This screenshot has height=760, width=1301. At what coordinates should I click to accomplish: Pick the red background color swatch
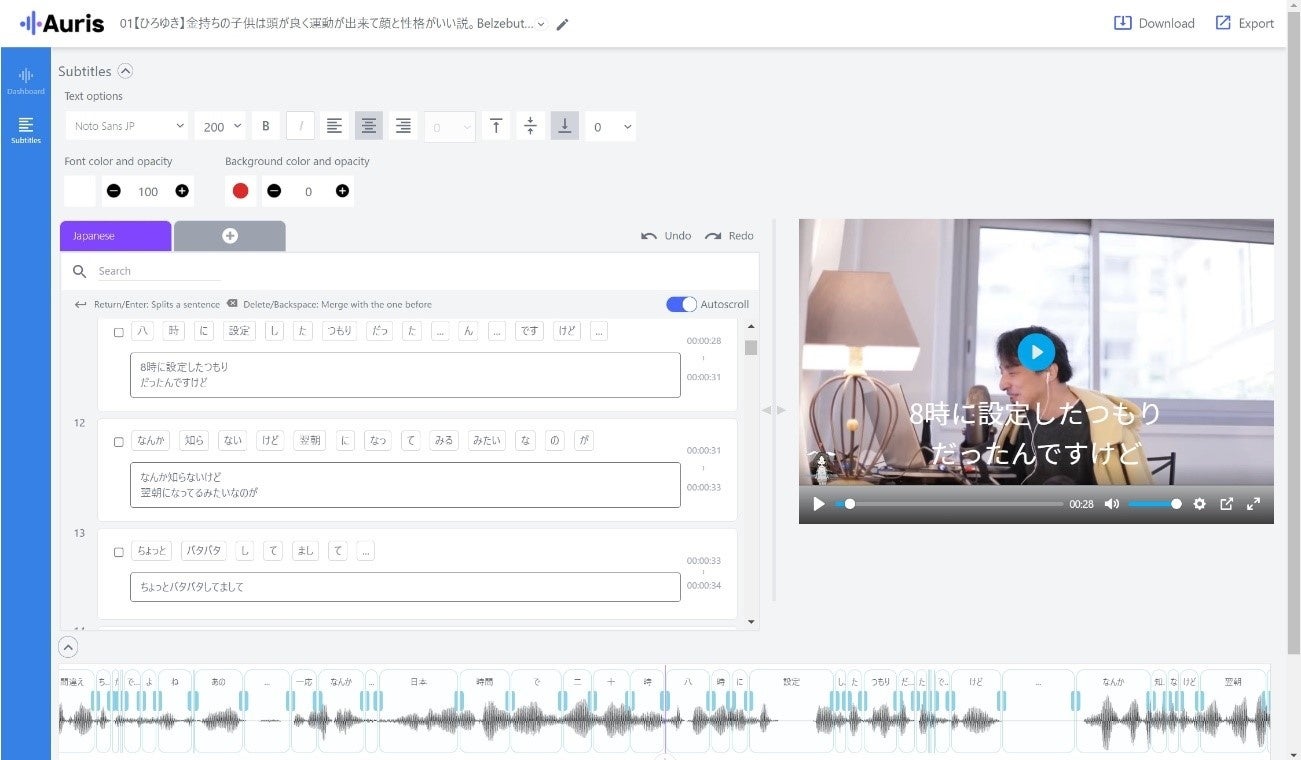tap(240, 191)
